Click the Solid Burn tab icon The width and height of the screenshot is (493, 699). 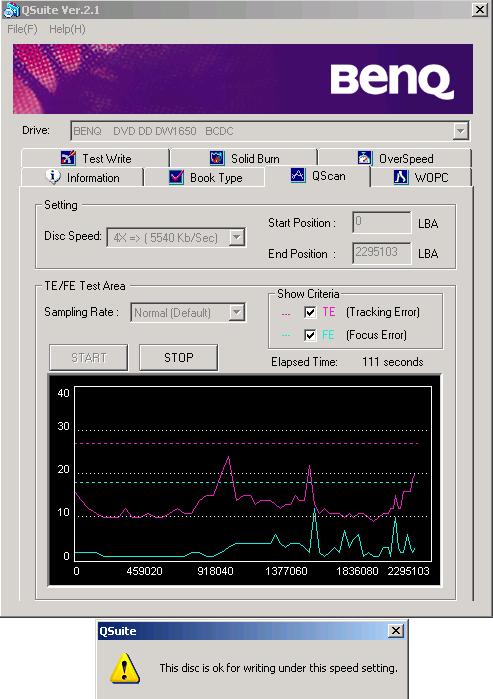coord(217,158)
